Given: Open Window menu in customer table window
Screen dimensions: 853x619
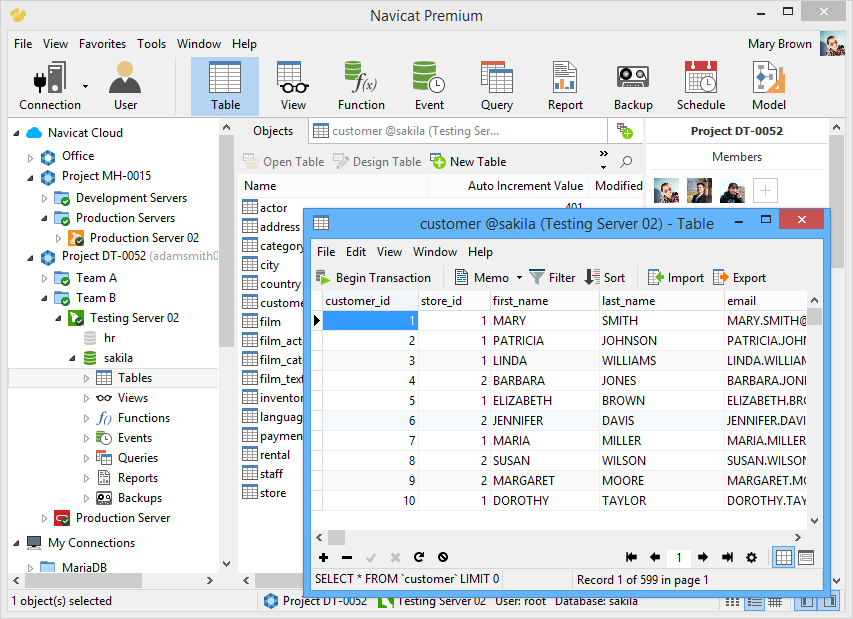Looking at the screenshot, I should pos(435,252).
